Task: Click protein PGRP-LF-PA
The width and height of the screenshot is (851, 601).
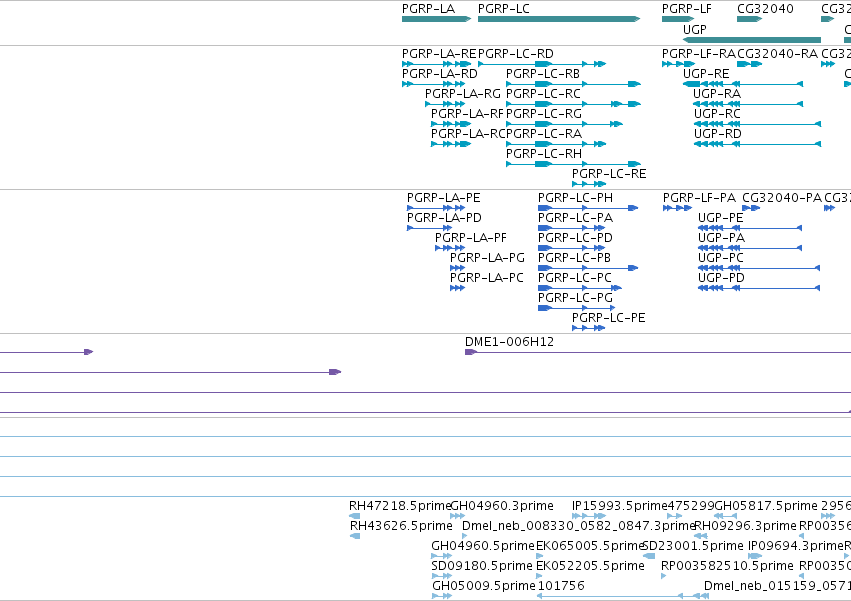Action: coord(700,198)
